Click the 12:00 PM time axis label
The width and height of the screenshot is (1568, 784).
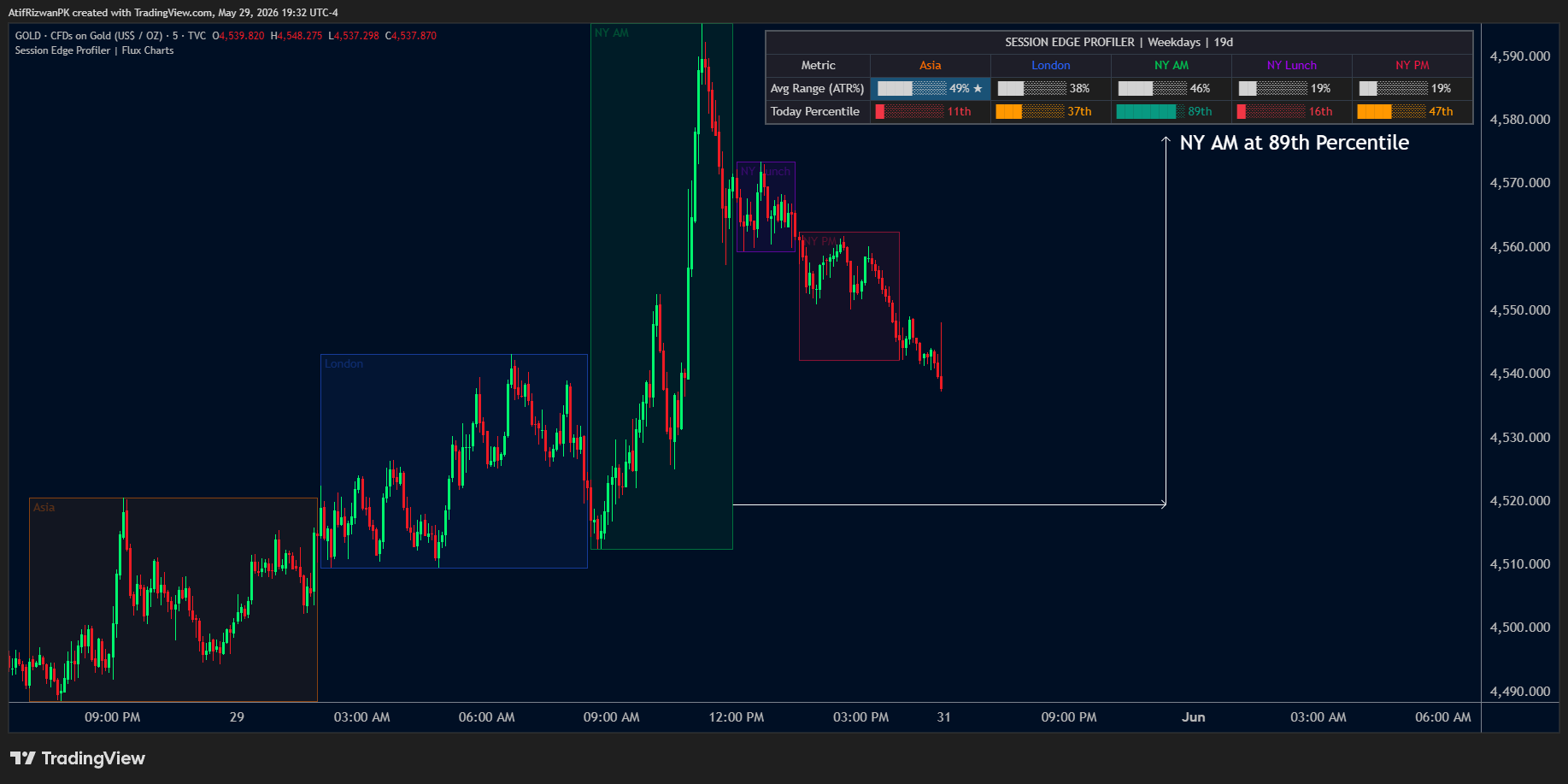click(737, 717)
